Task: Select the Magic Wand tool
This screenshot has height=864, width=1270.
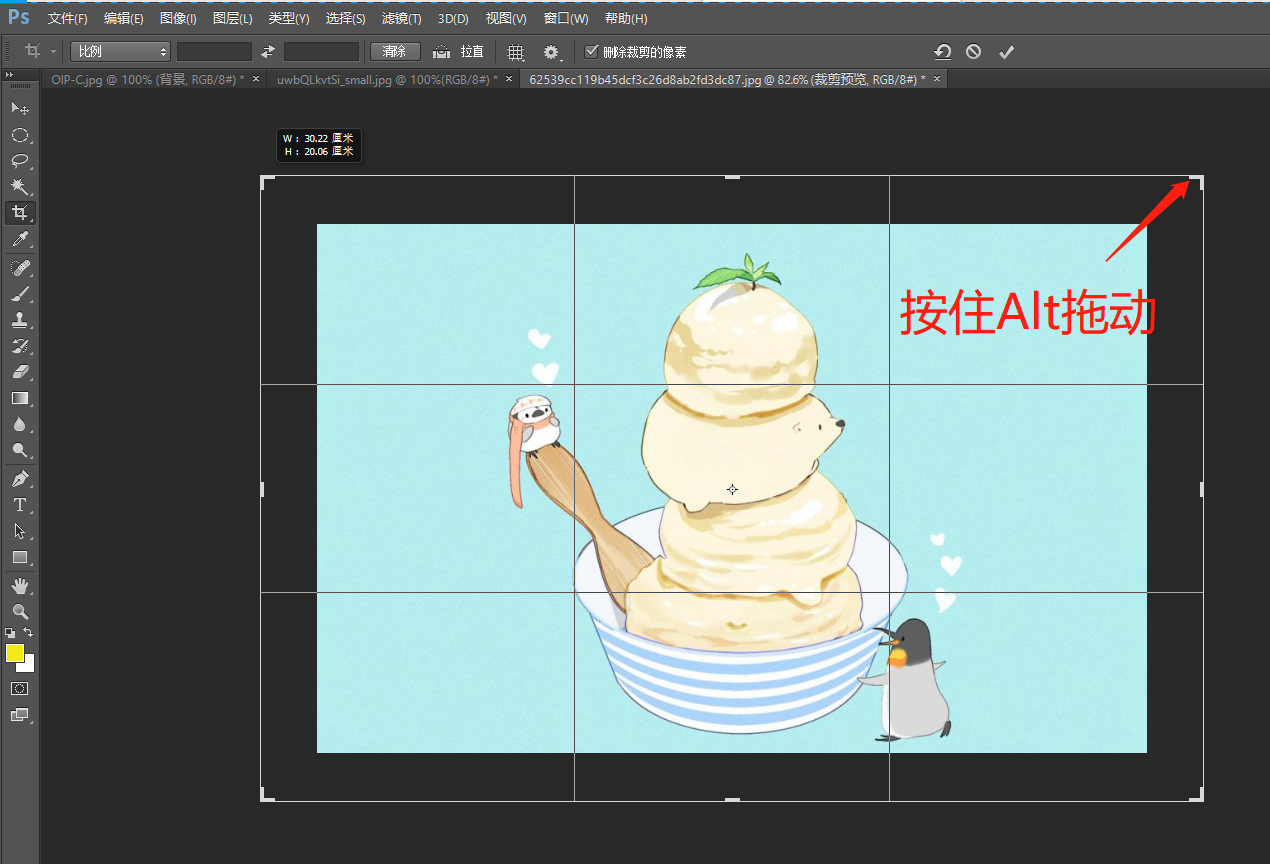Action: 19,187
